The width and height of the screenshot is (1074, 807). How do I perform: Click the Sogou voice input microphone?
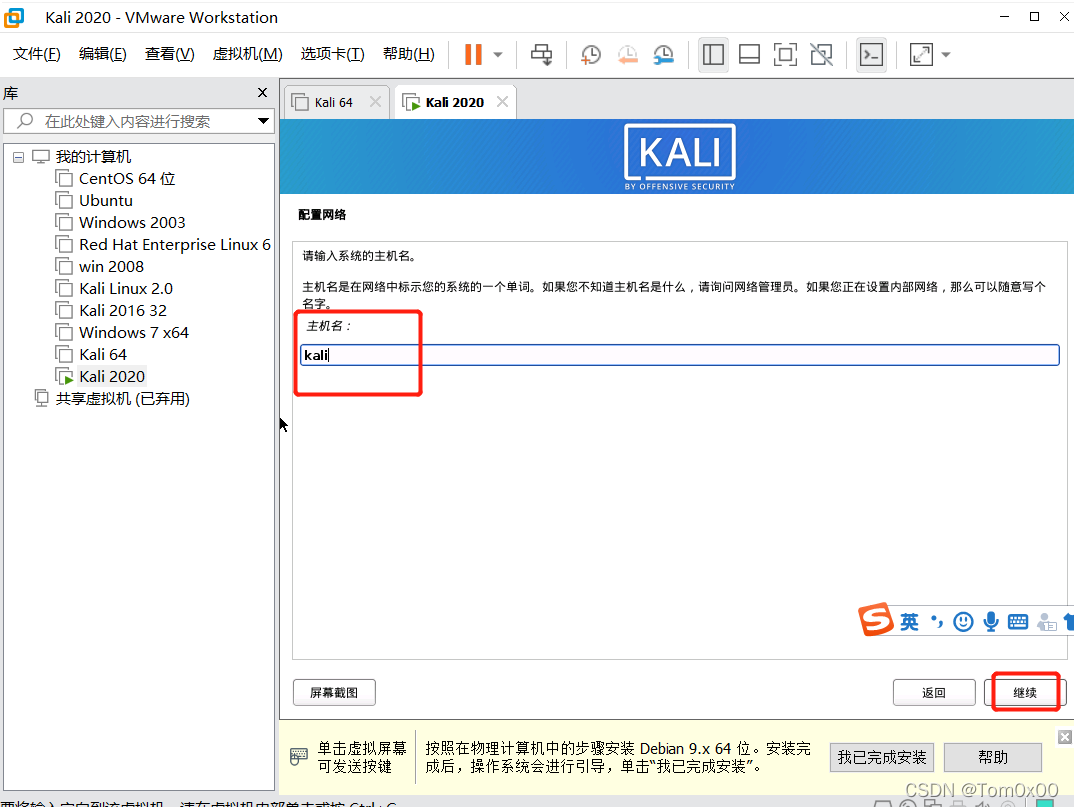pos(990,622)
